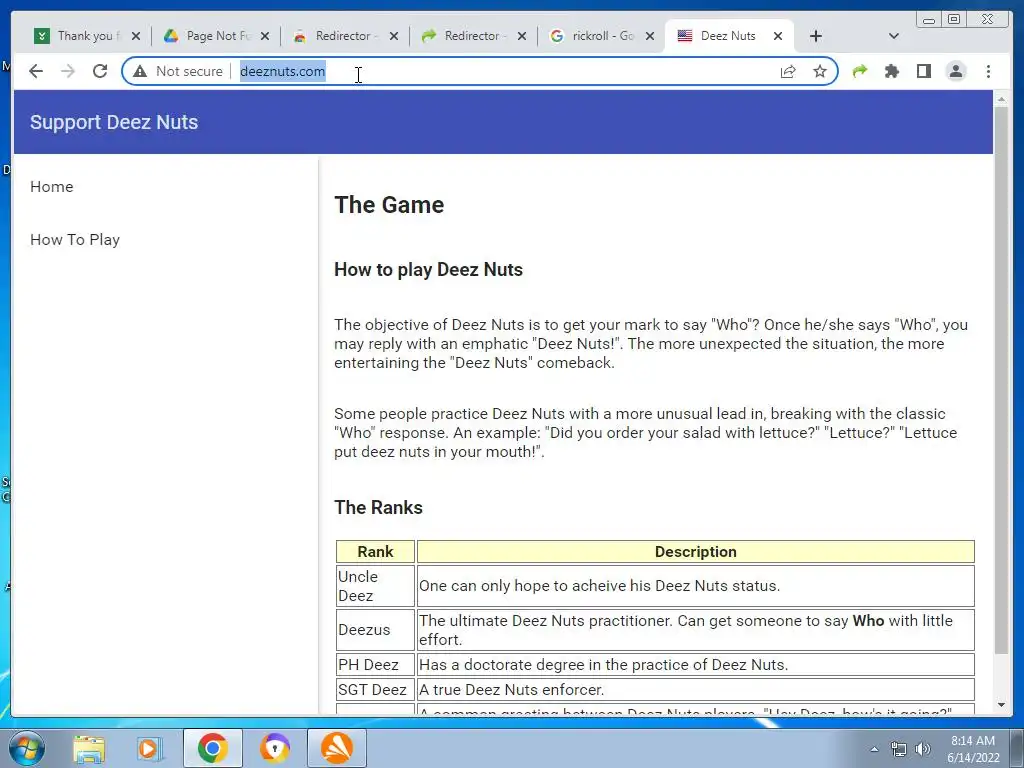Select the SGT Deez rank cell
1024x768 pixels.
point(376,690)
